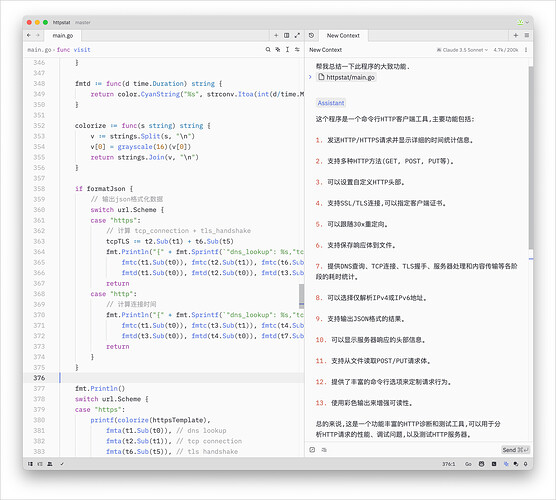
Task: Toggle the project panel in status bar
Action: pos(30,464)
